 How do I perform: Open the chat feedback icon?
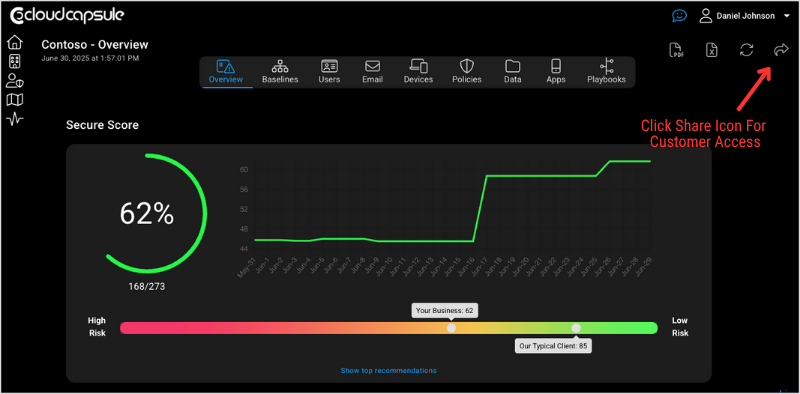coord(679,16)
